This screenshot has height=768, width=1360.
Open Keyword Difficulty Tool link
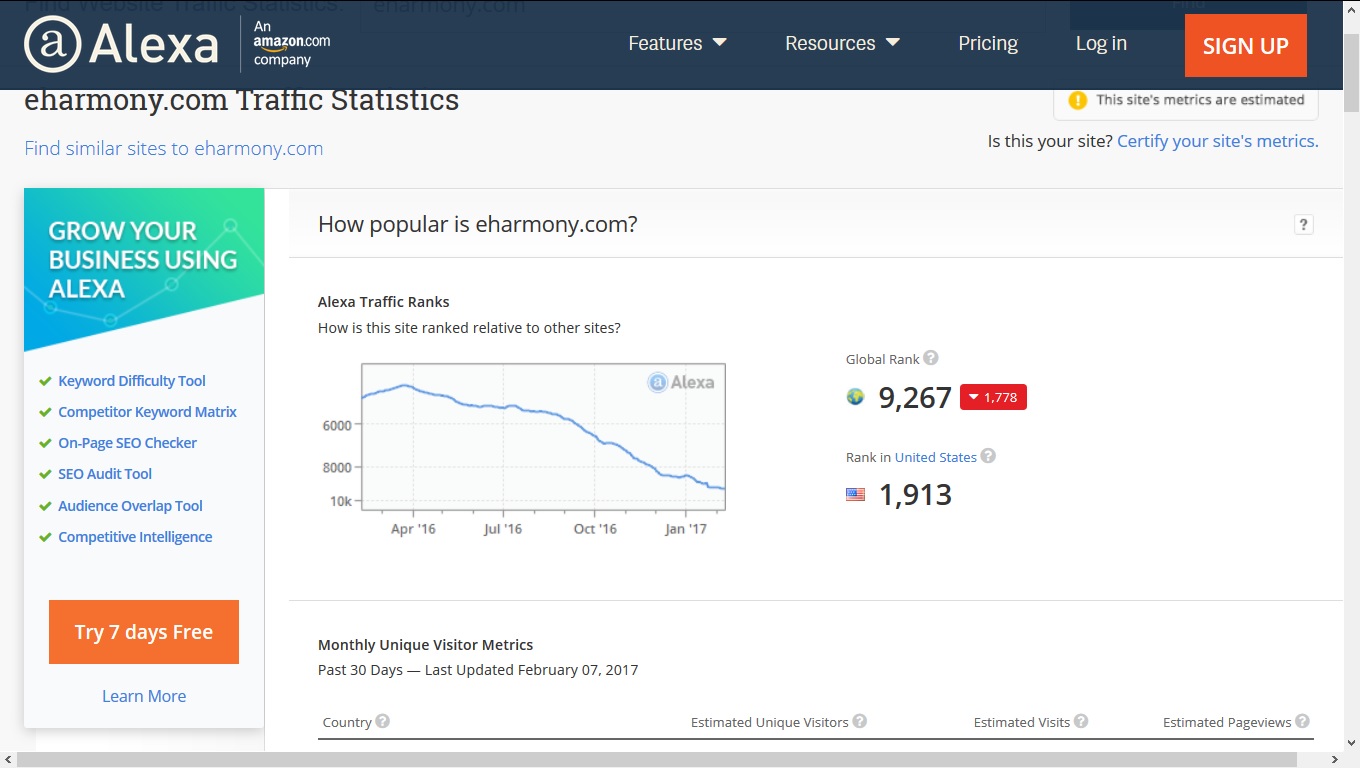(x=132, y=380)
